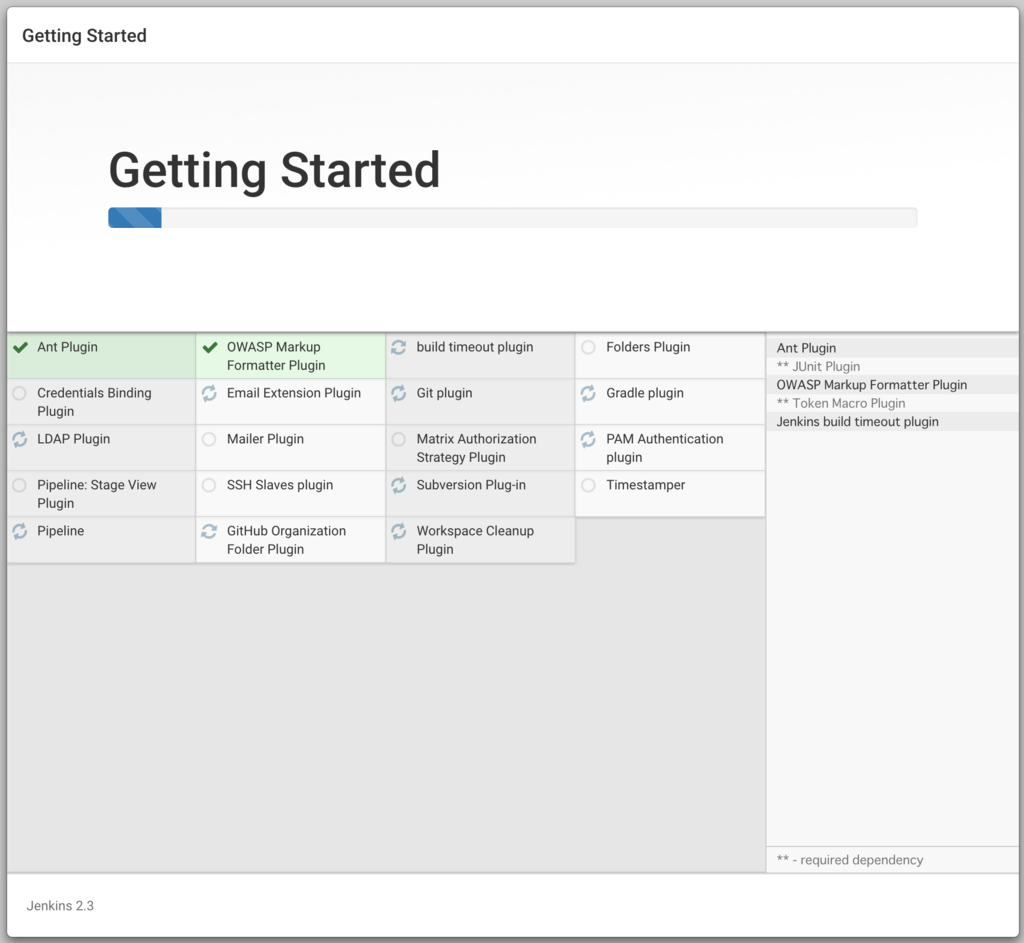Click the Jenkins 2.3 version text
The image size is (1024, 943).
(60, 906)
